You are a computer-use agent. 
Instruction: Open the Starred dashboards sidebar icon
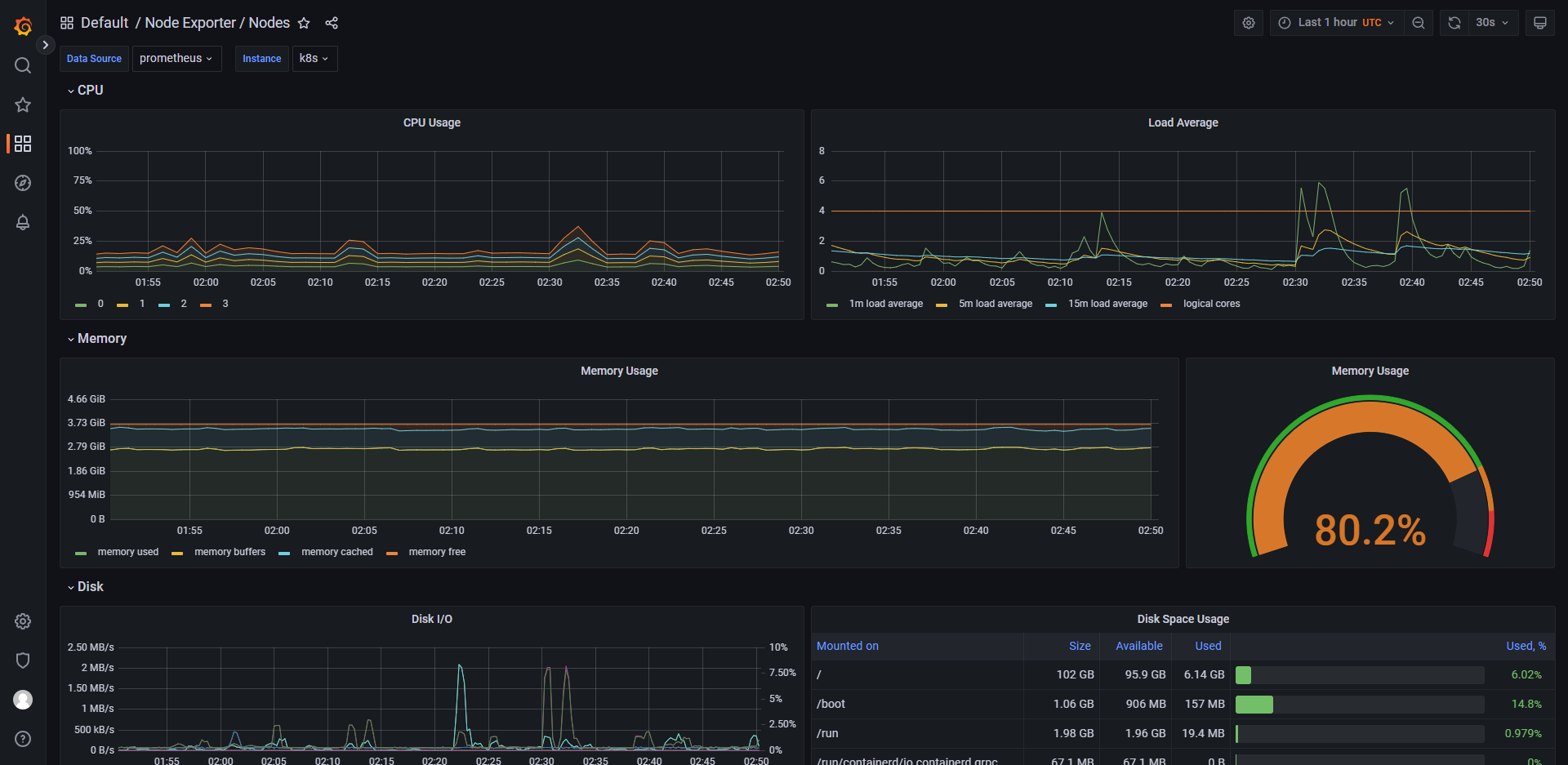pos(23,105)
